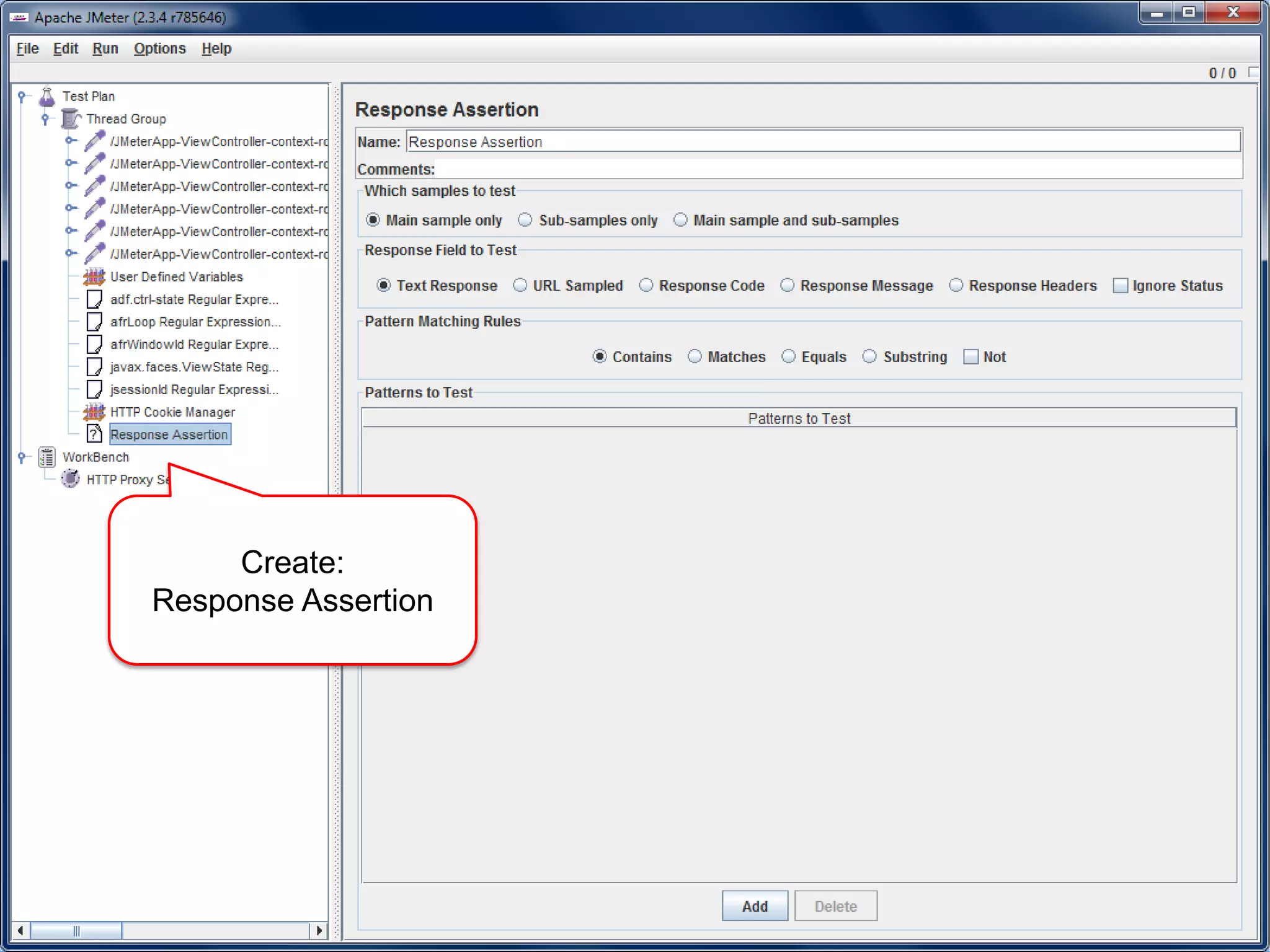This screenshot has width=1270, height=952.
Task: Click the 0 / 0 thread counter
Action: pyautogui.click(x=1222, y=73)
